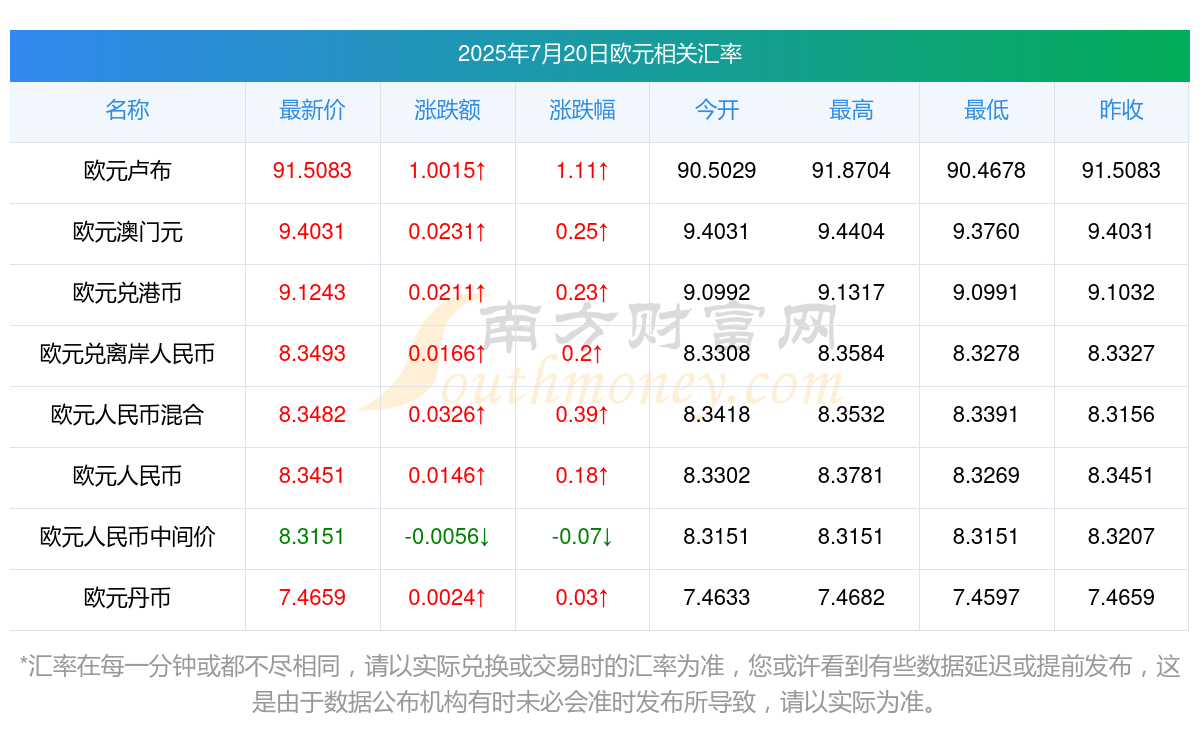This screenshot has width=1200, height=733.
Task: Click low value 8.3391
Action: tap(986, 415)
